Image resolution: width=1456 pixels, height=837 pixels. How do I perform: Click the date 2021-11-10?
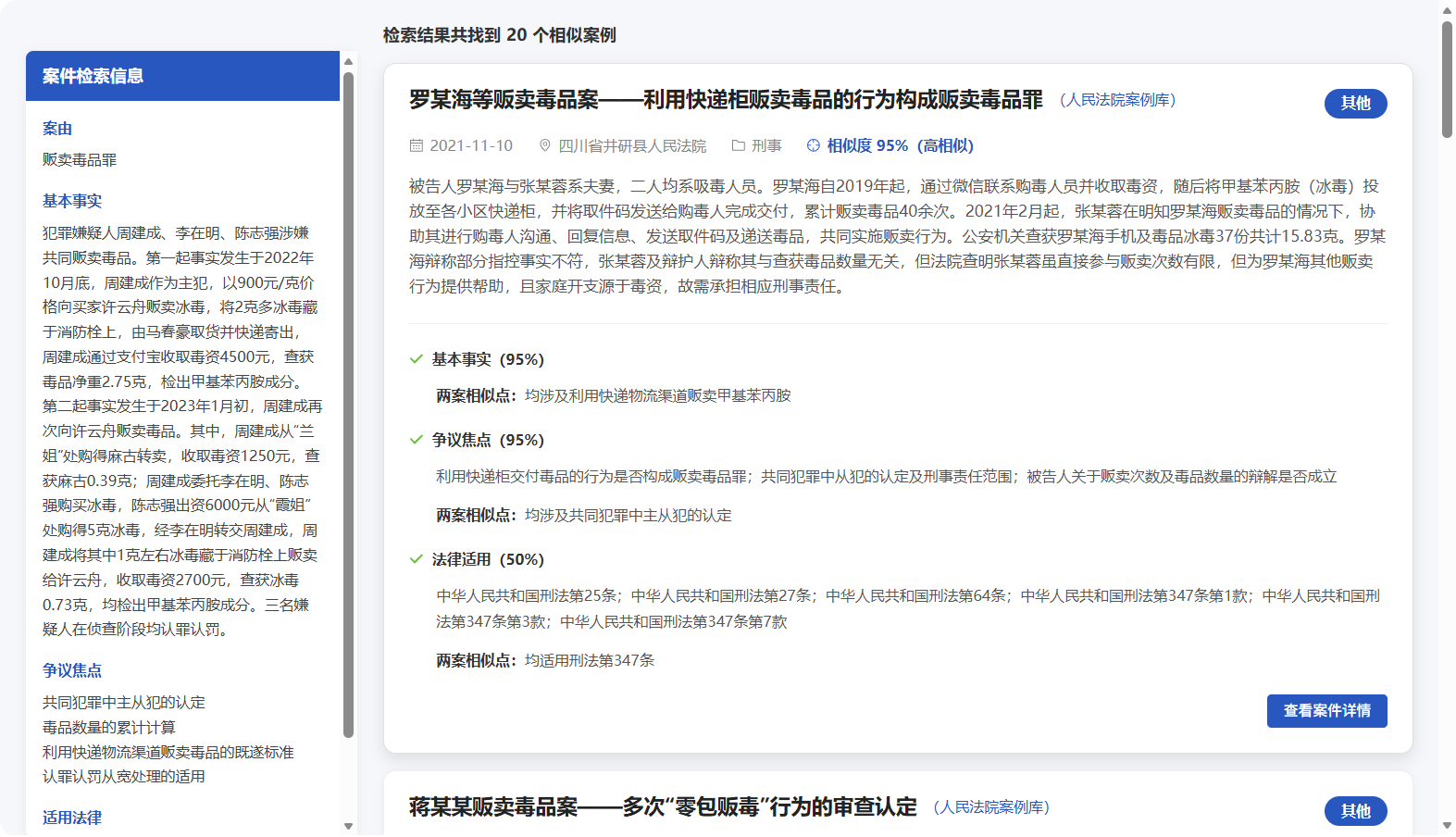click(471, 145)
